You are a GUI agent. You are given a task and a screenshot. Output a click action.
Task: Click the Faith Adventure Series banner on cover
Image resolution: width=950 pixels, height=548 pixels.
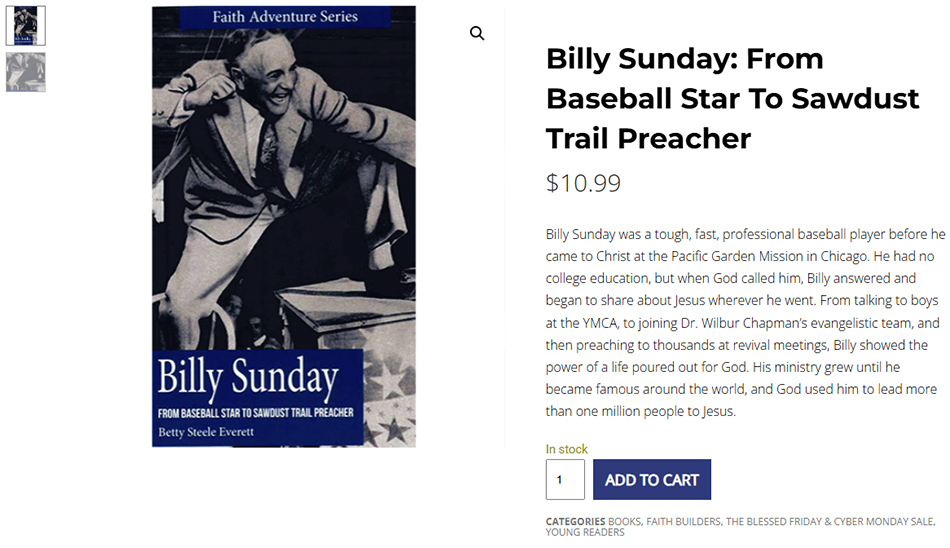click(x=285, y=17)
